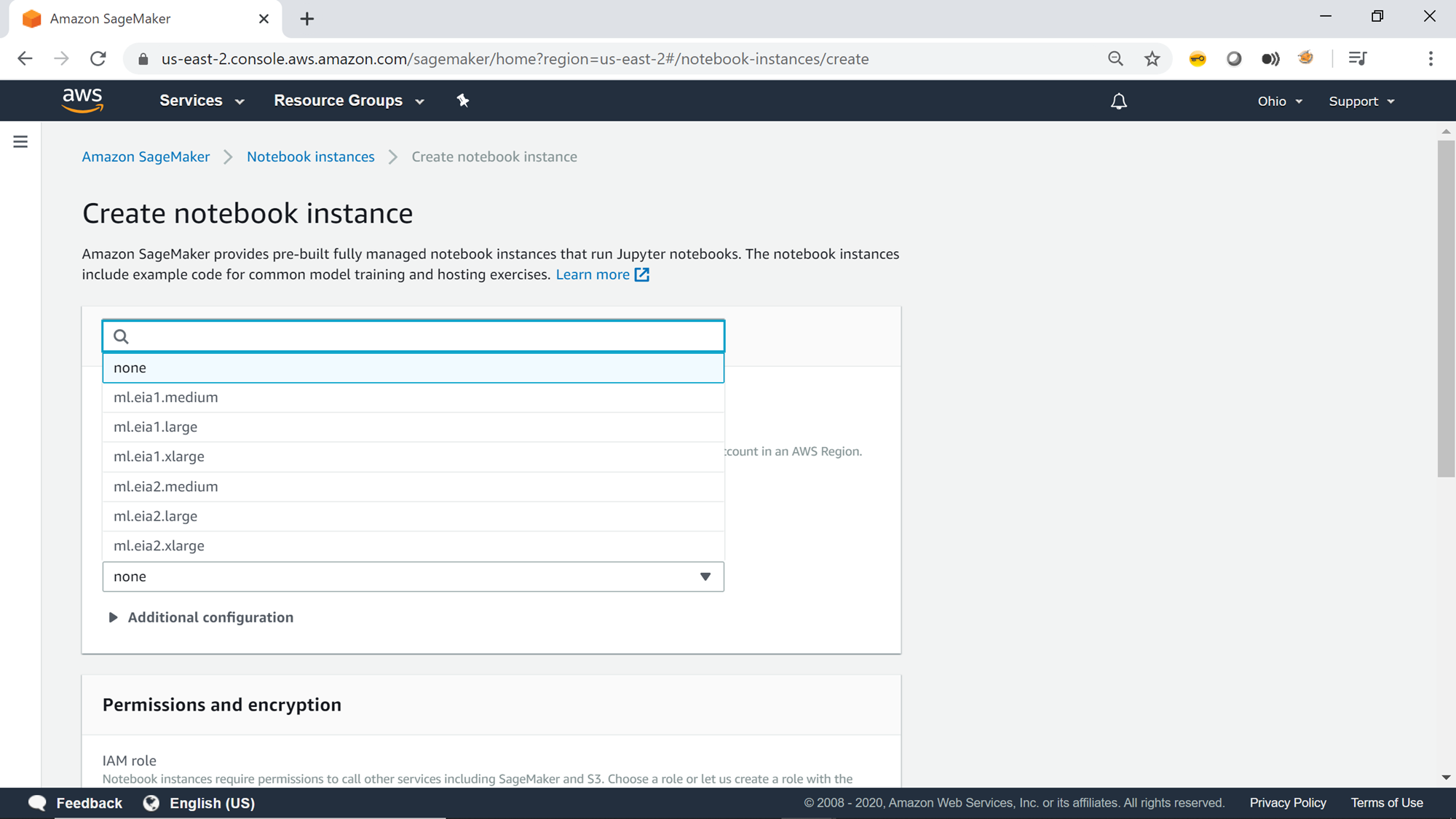Choose ml.eia2.xlarge option from list
Screen dimensions: 1456x819
159,546
